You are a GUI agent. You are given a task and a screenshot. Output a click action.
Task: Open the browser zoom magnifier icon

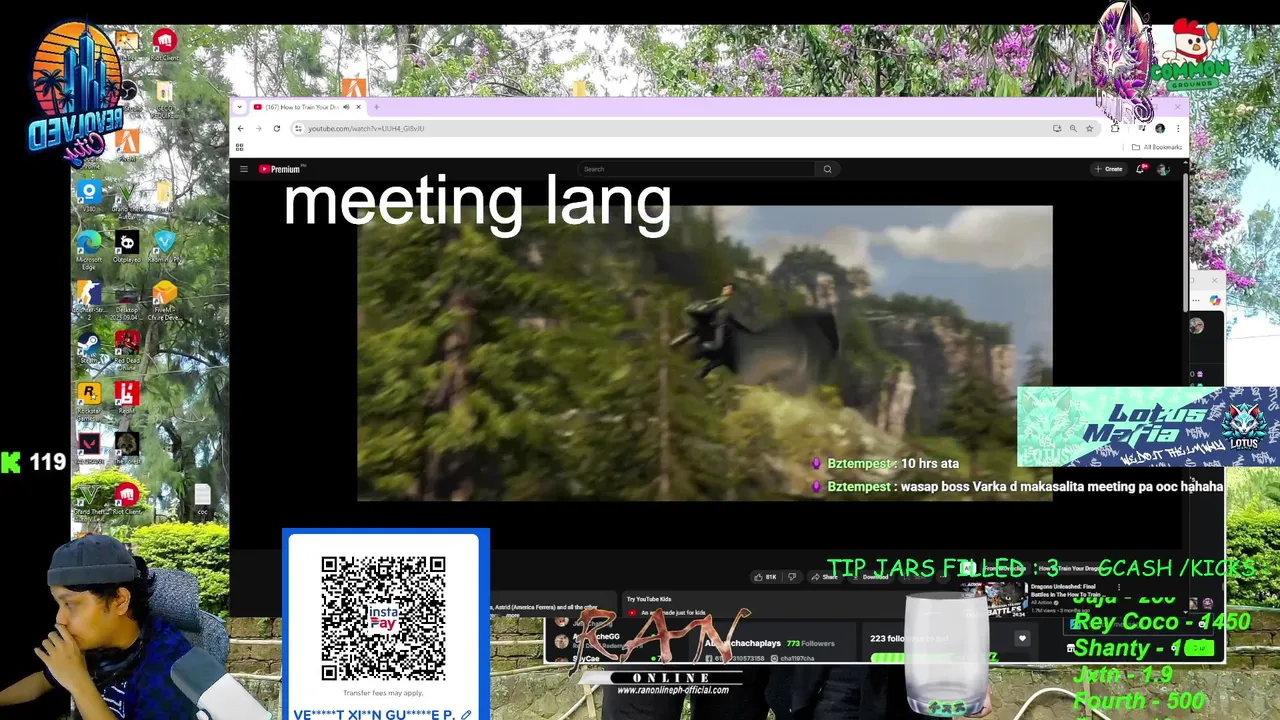click(1073, 128)
